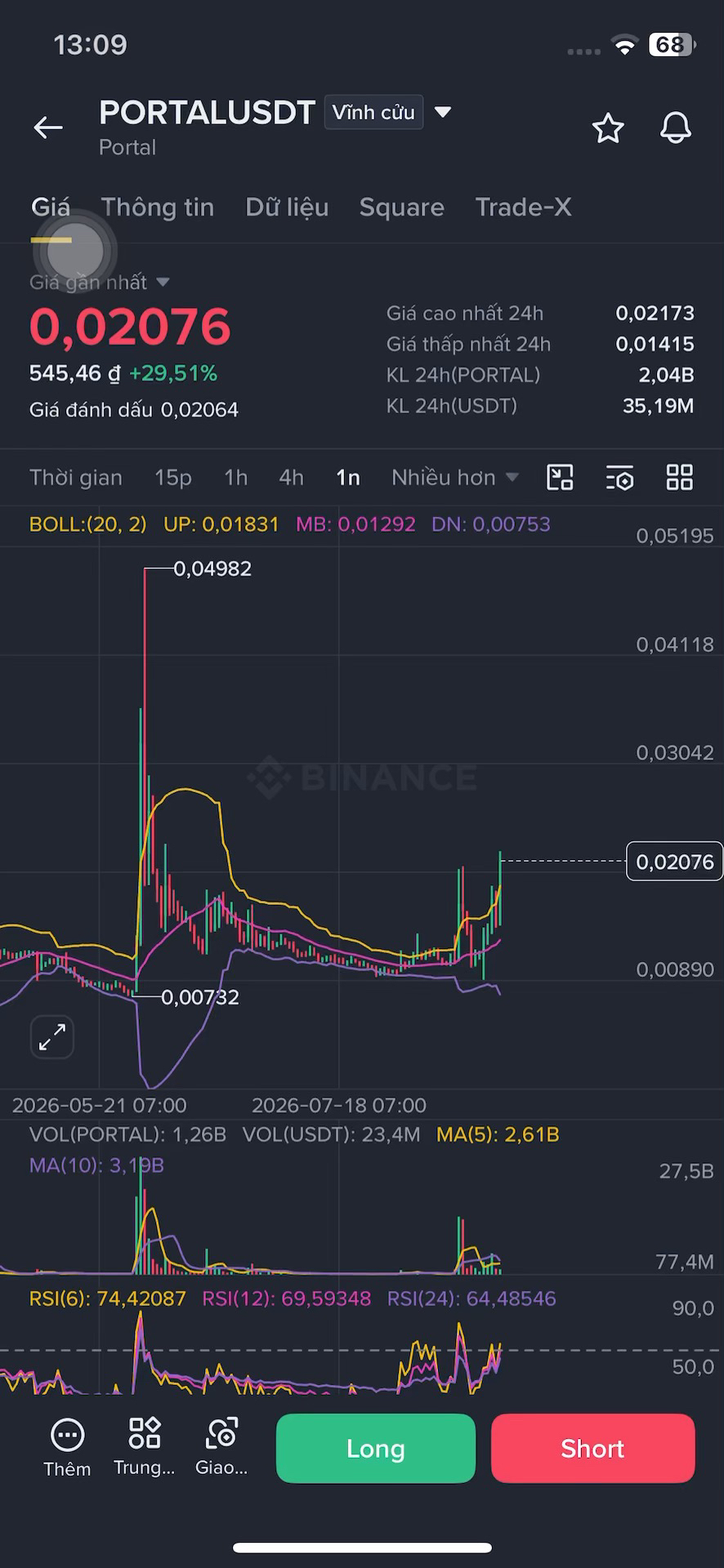This screenshot has height=1568, width=724.
Task: Tap the PORTALUSDT pair title
Action: 207,113
